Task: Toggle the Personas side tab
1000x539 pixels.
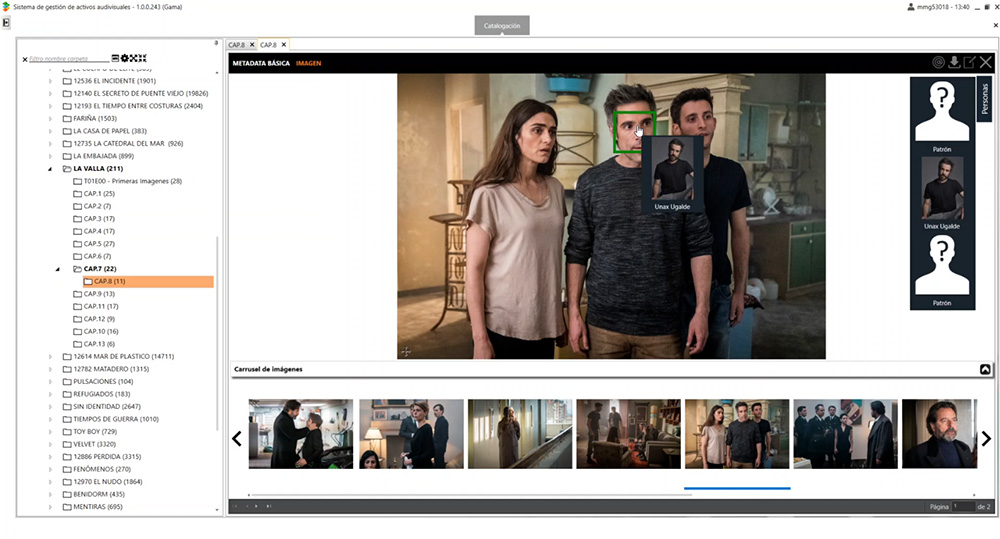Action: tap(985, 98)
